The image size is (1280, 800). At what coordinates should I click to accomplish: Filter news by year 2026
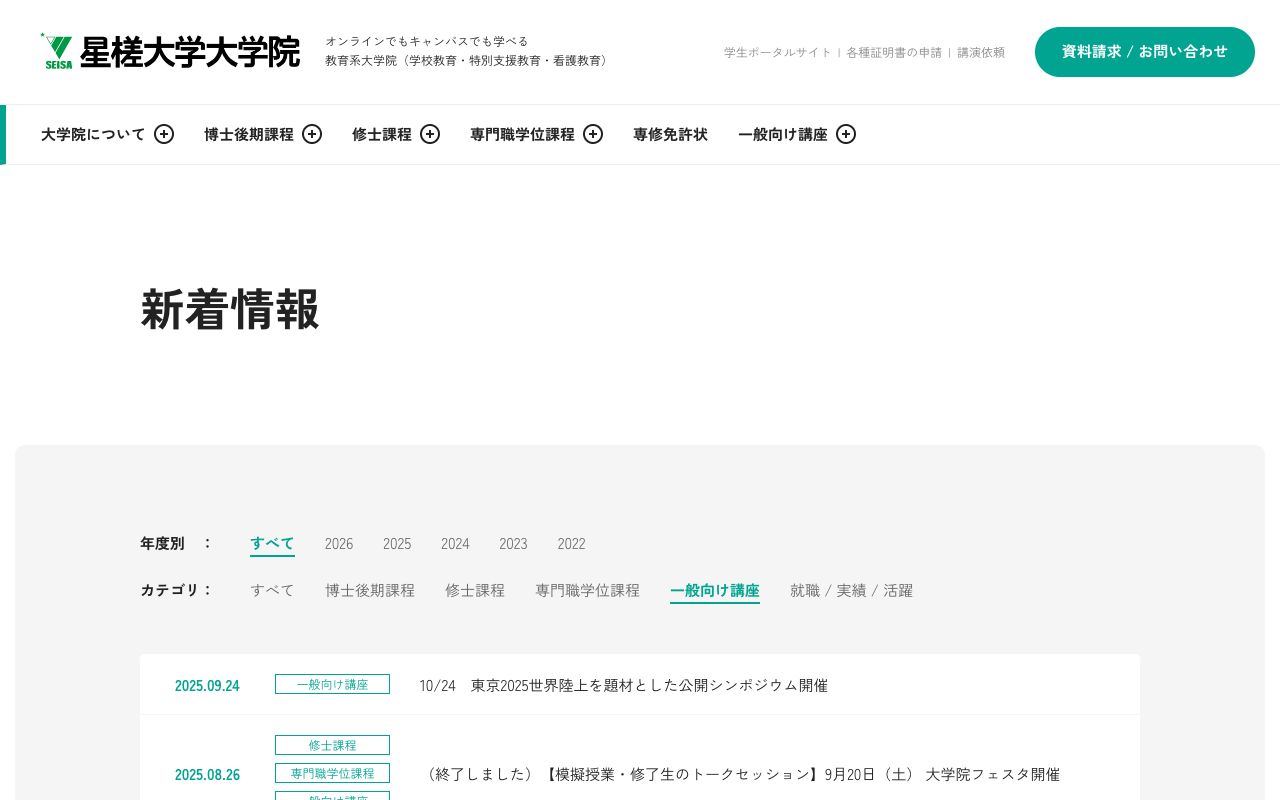point(339,544)
